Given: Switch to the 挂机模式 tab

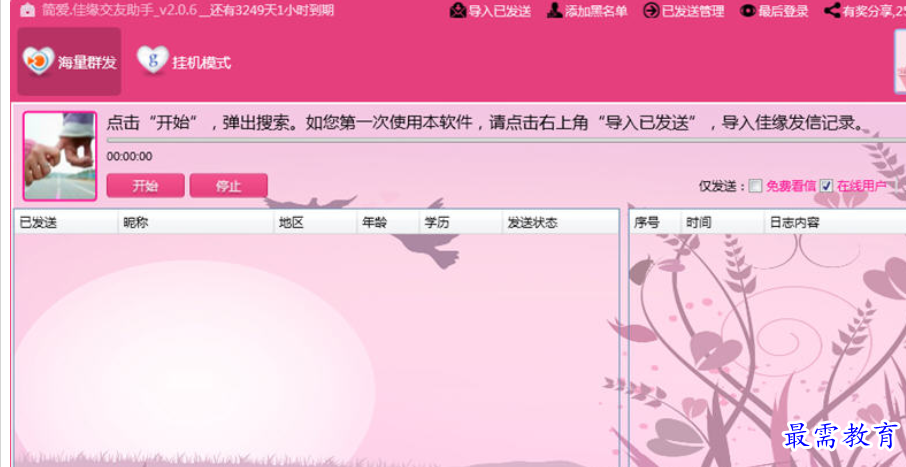Looking at the screenshot, I should pos(184,61).
